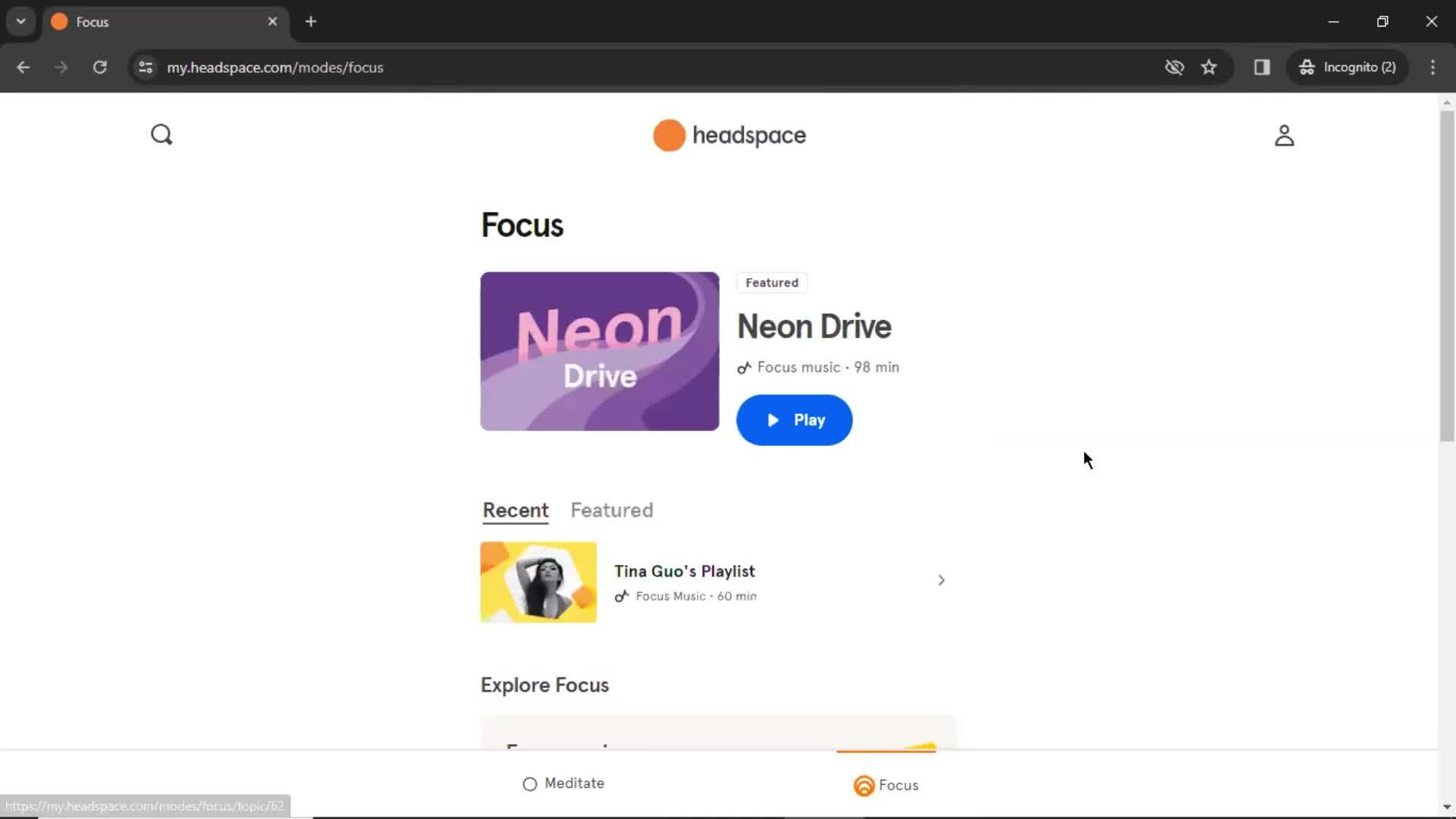Click the bookmark icon in browser toolbar
This screenshot has height=819, width=1456.
1210,67
